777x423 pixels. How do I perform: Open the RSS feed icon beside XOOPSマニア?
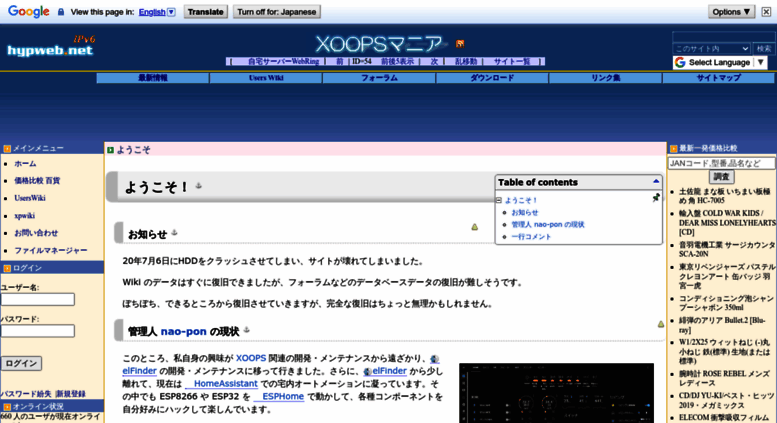(460, 44)
